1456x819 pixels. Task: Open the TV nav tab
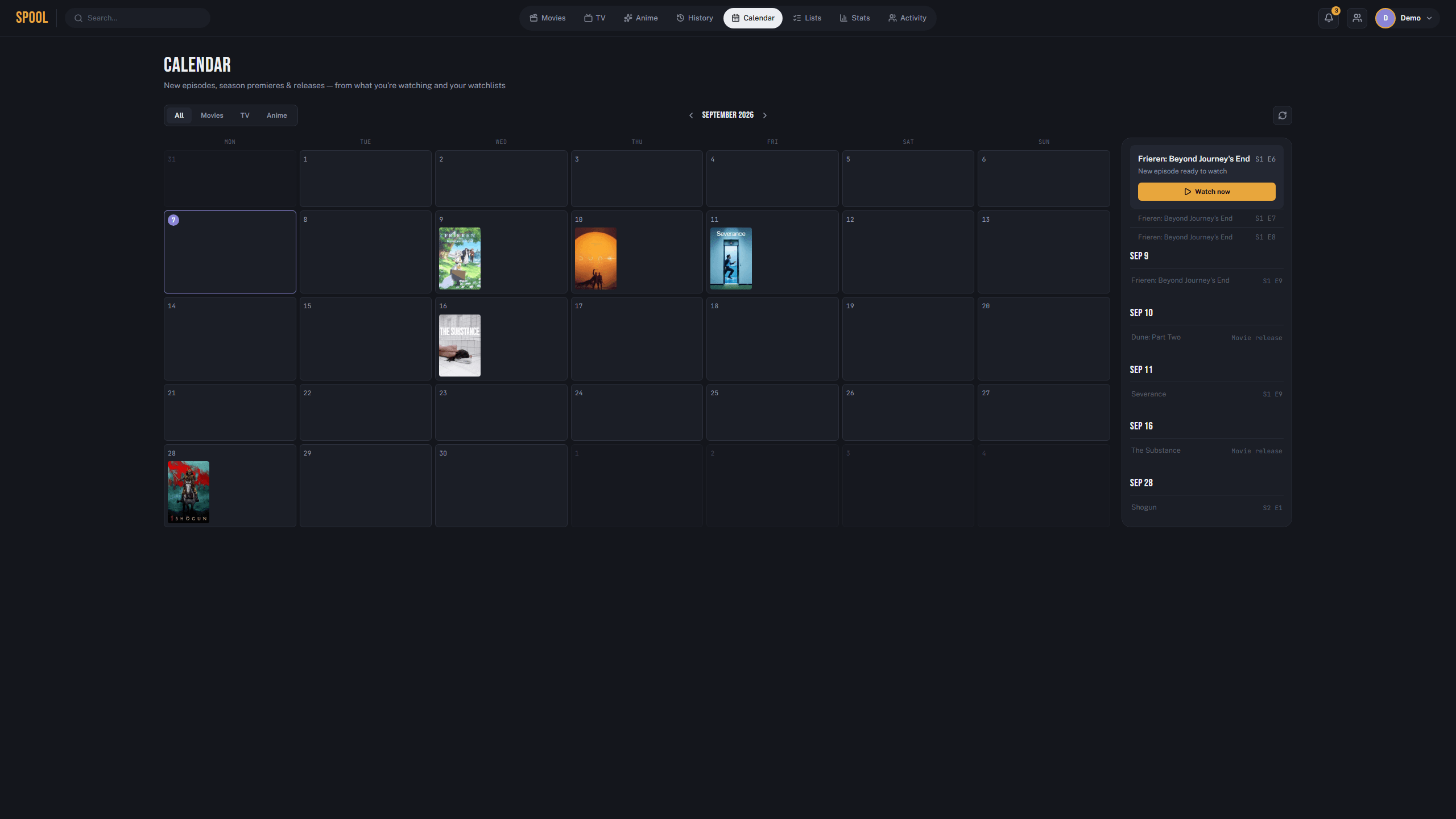click(595, 18)
